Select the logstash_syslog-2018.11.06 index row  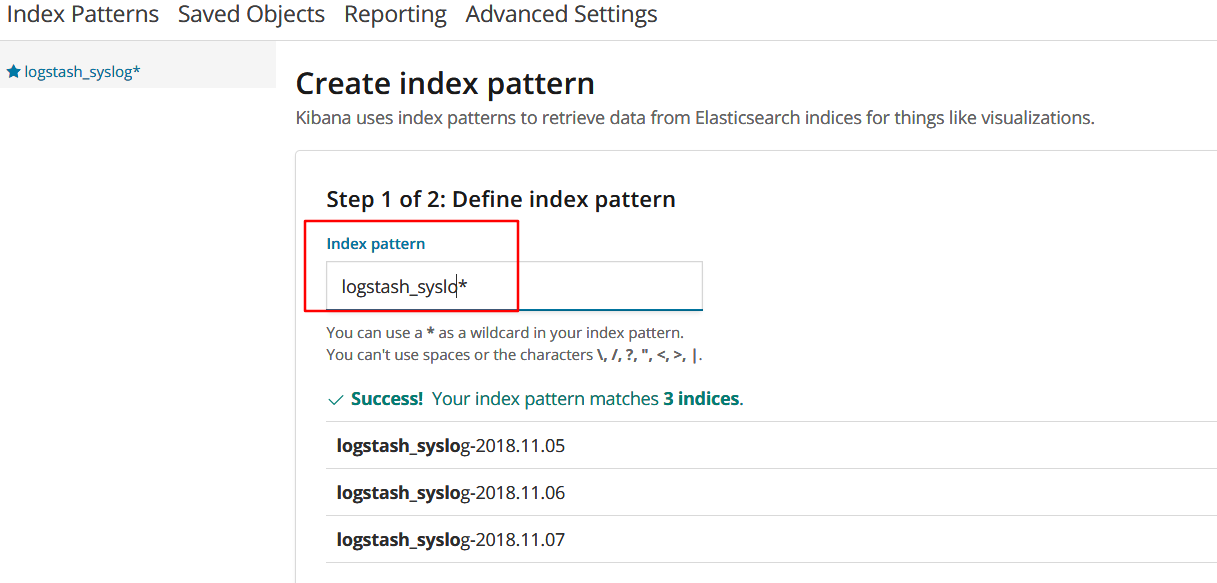(451, 493)
